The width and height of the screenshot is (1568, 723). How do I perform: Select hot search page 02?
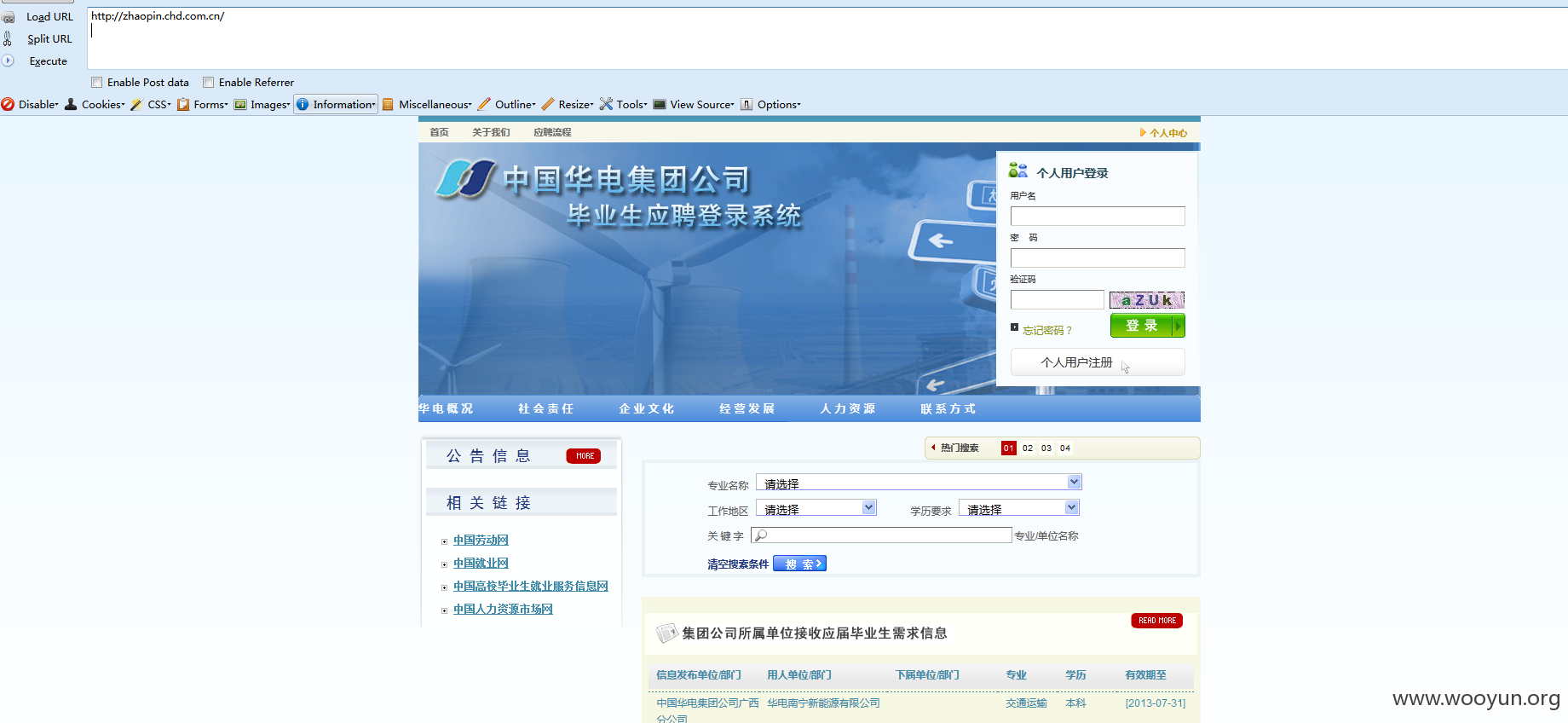pos(1028,448)
